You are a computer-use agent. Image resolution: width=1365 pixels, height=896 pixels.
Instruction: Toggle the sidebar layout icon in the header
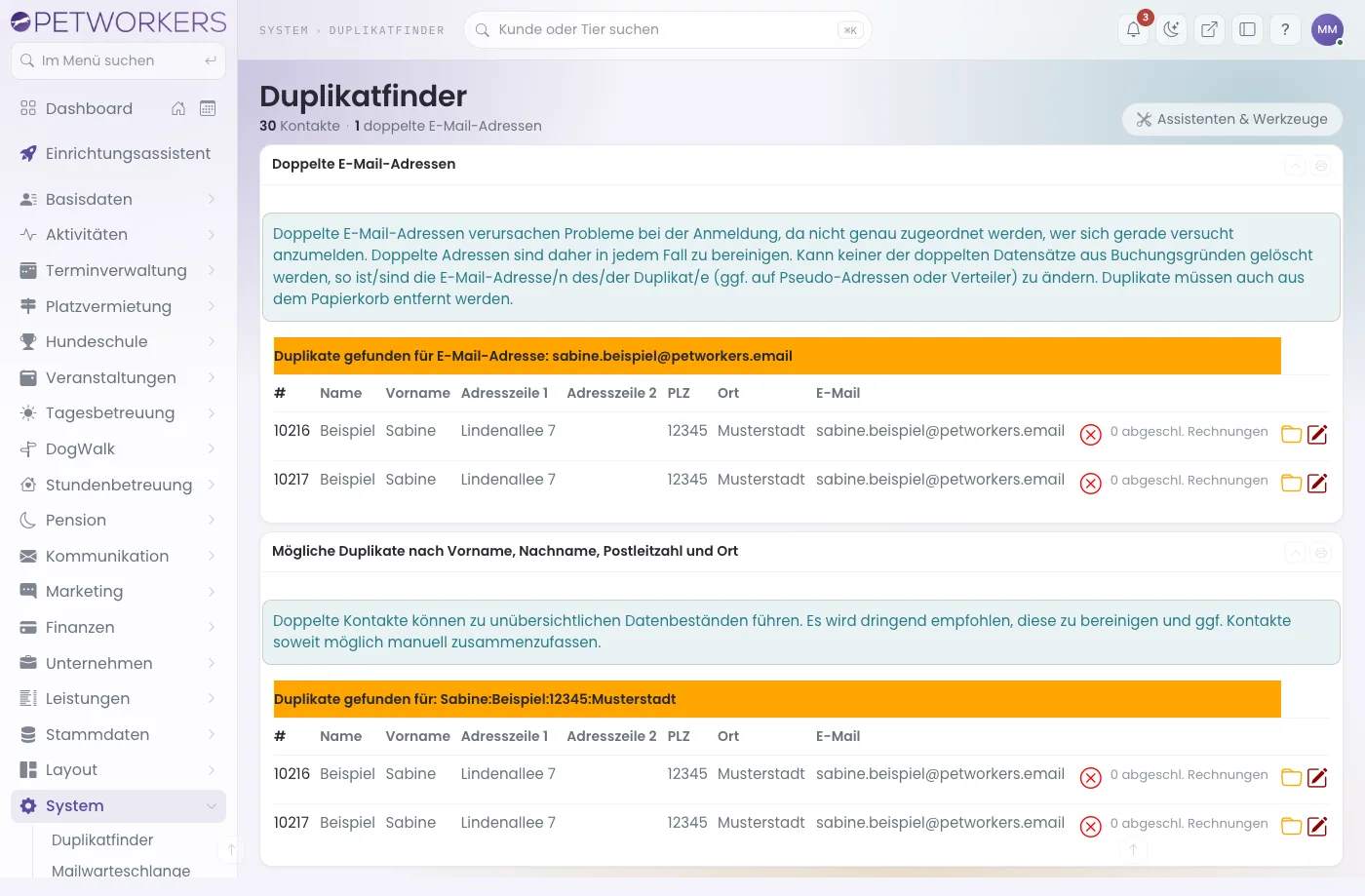pyautogui.click(x=1247, y=29)
